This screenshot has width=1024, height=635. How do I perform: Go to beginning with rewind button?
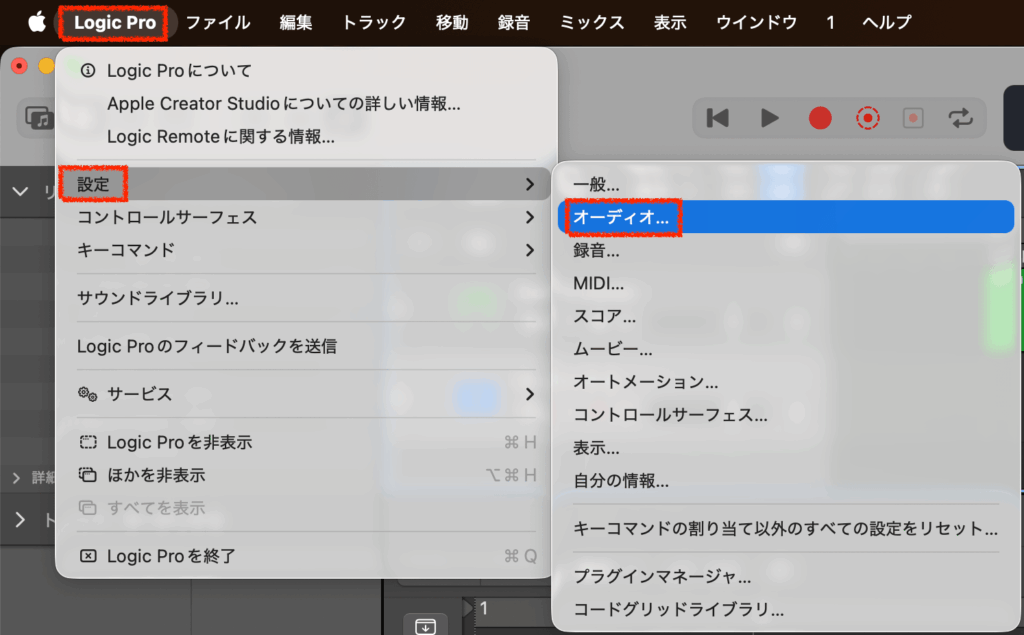click(x=718, y=118)
